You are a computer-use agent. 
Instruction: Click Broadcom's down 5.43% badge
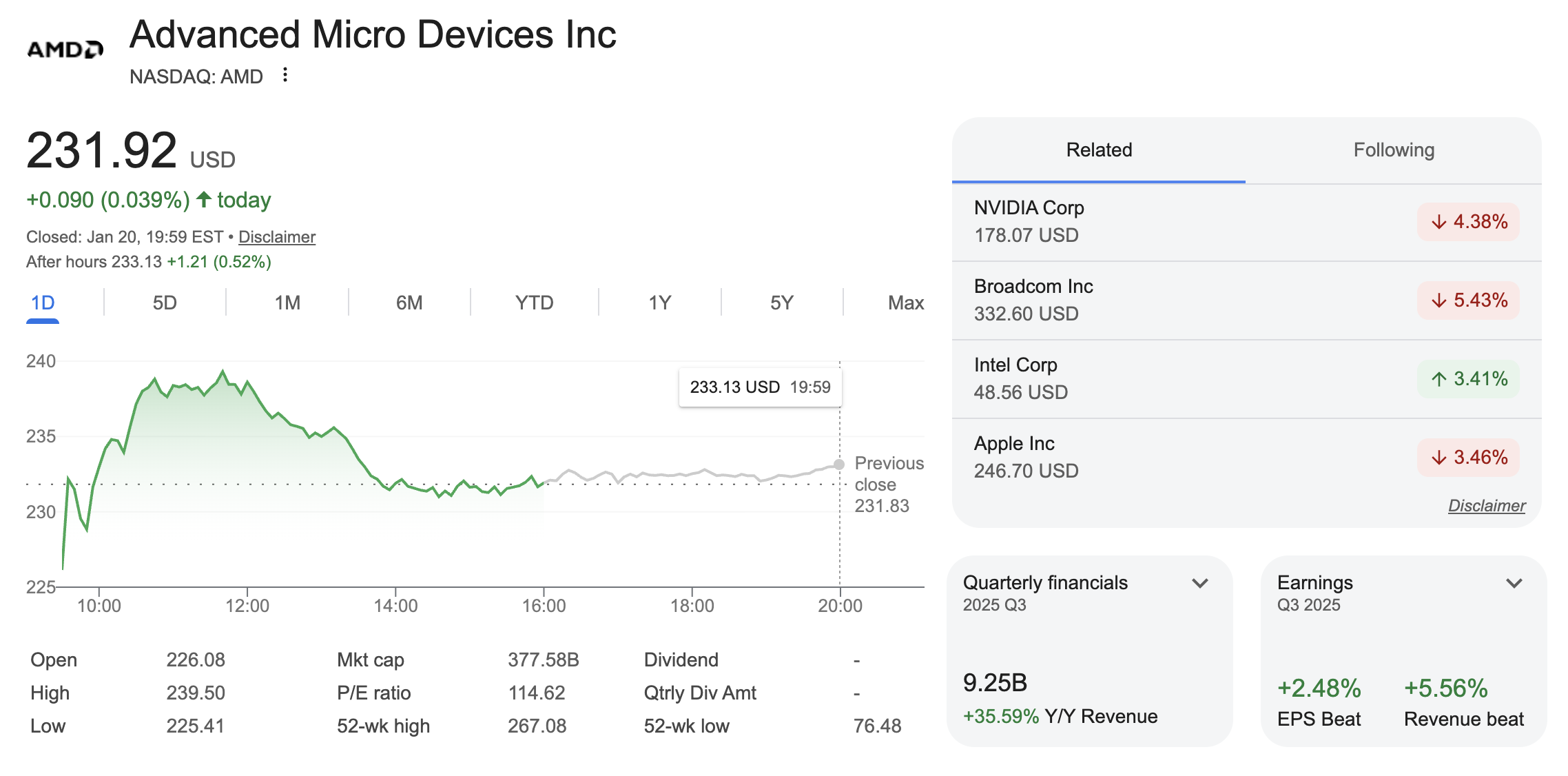[x=1468, y=300]
